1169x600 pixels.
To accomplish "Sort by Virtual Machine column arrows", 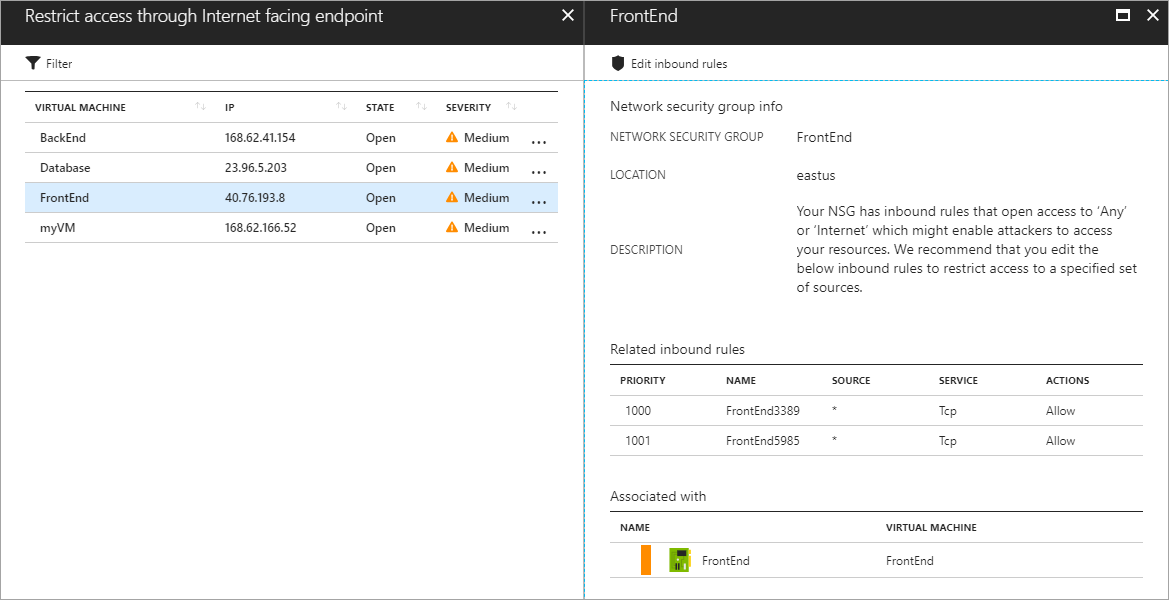I will (x=200, y=107).
